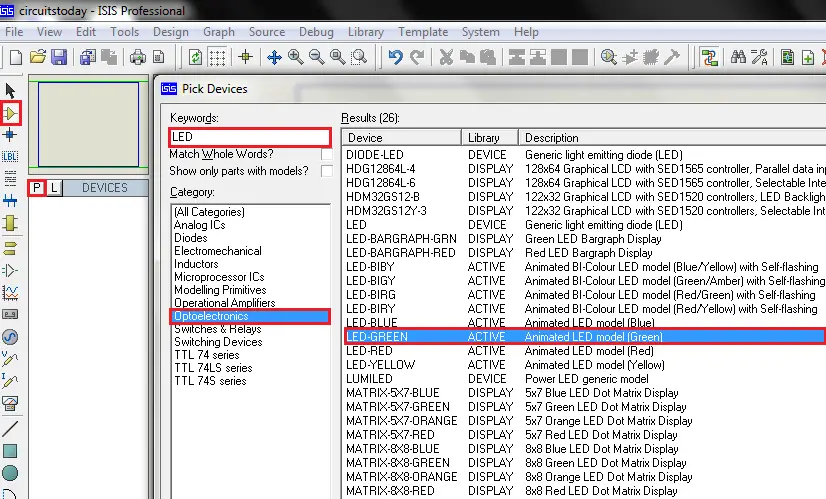Select the 2D line drawing tool
Image resolution: width=826 pixels, height=499 pixels.
[10, 429]
